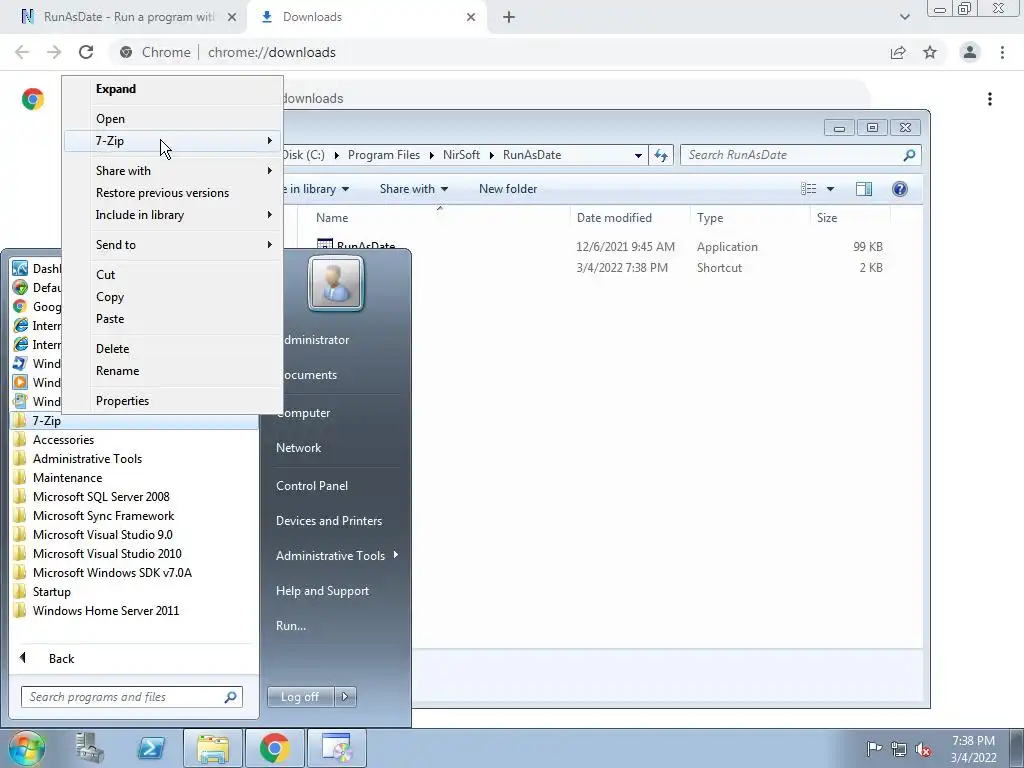The image size is (1024, 768).
Task: Click the Log off button
Action: (x=300, y=697)
